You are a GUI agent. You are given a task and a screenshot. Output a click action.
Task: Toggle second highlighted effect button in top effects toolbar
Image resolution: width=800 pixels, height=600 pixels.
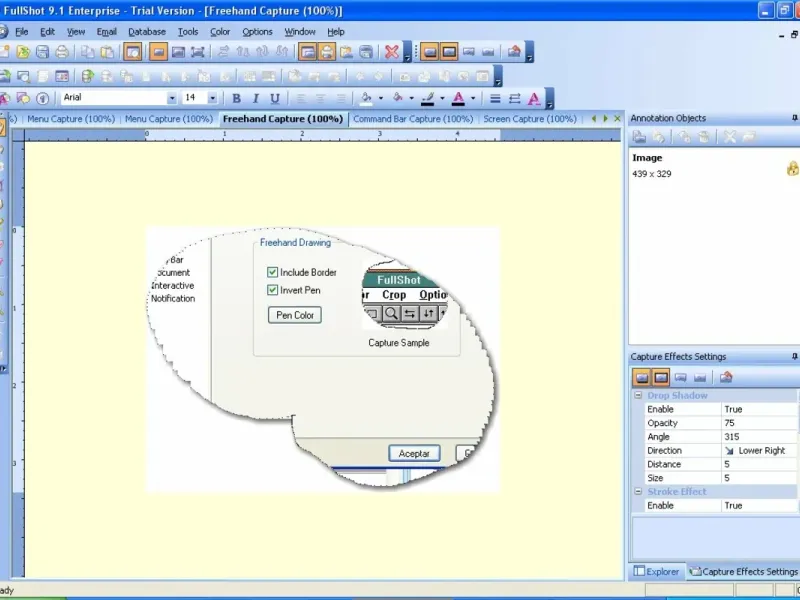coord(449,52)
